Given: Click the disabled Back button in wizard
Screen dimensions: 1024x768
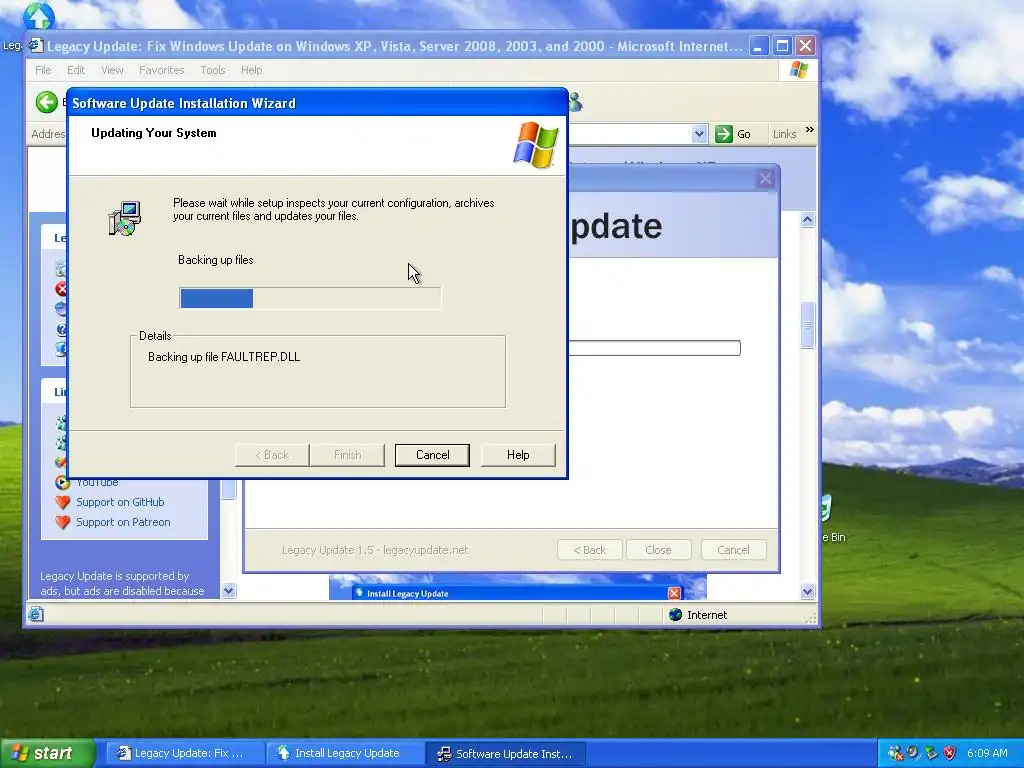Looking at the screenshot, I should (272, 455).
